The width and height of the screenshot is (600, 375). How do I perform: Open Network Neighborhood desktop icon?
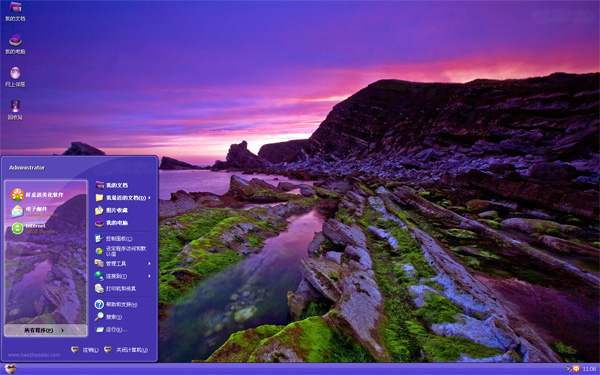point(15,77)
